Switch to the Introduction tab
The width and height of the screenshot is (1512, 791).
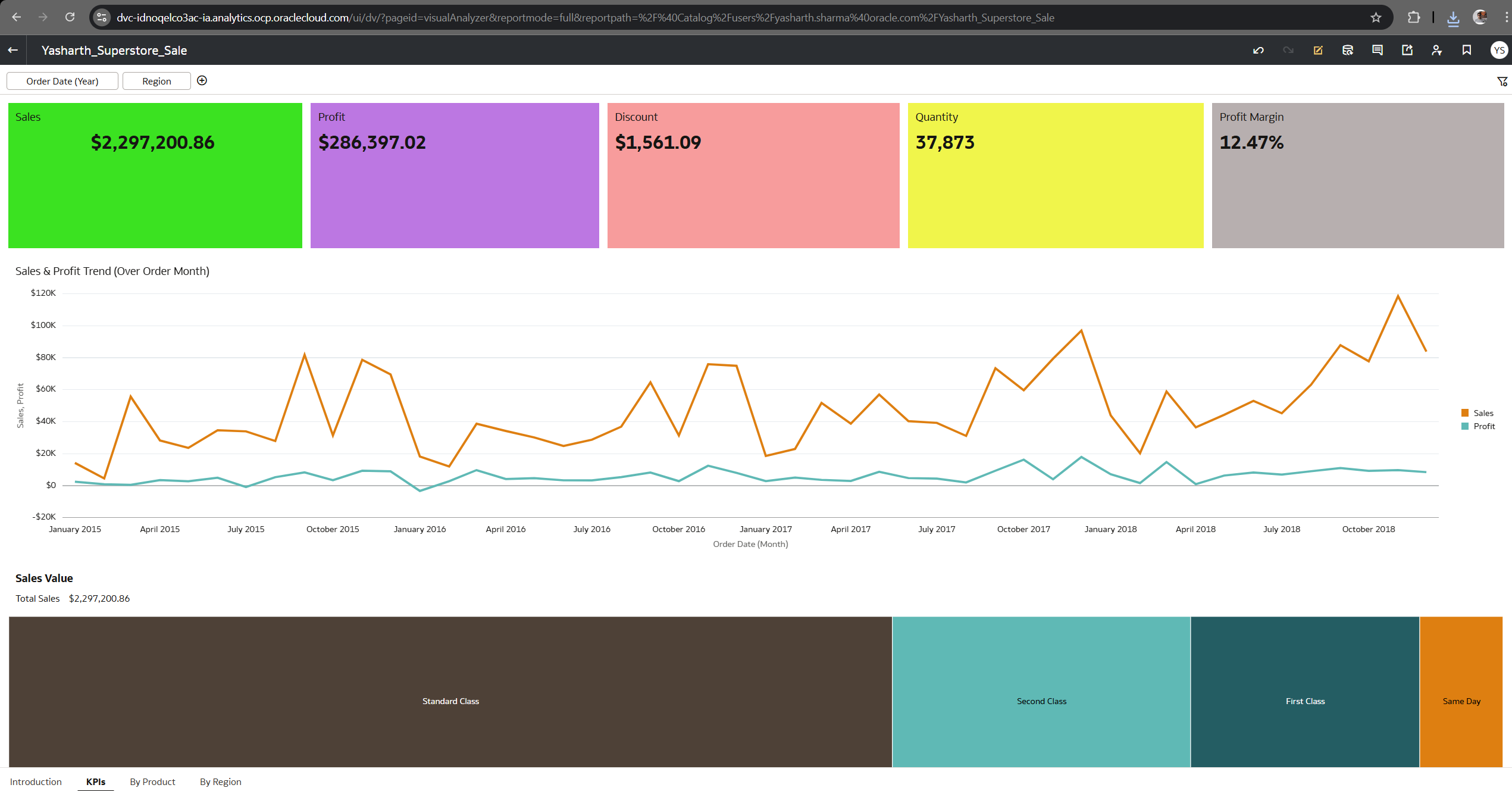tap(36, 781)
